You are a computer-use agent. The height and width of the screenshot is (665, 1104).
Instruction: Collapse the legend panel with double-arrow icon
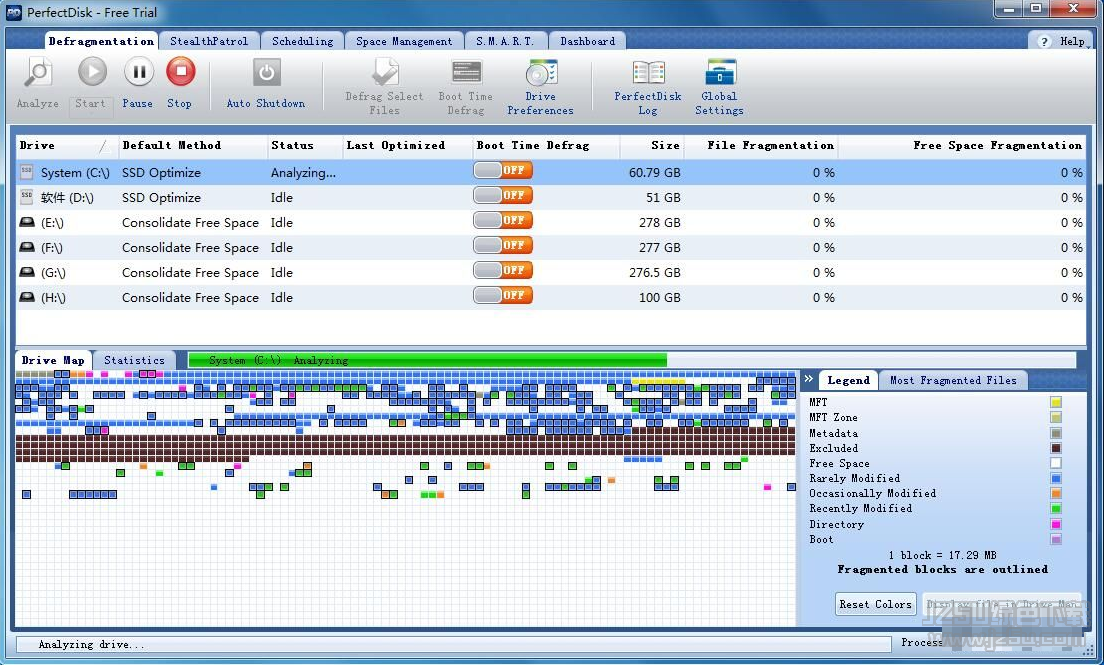[x=809, y=379]
